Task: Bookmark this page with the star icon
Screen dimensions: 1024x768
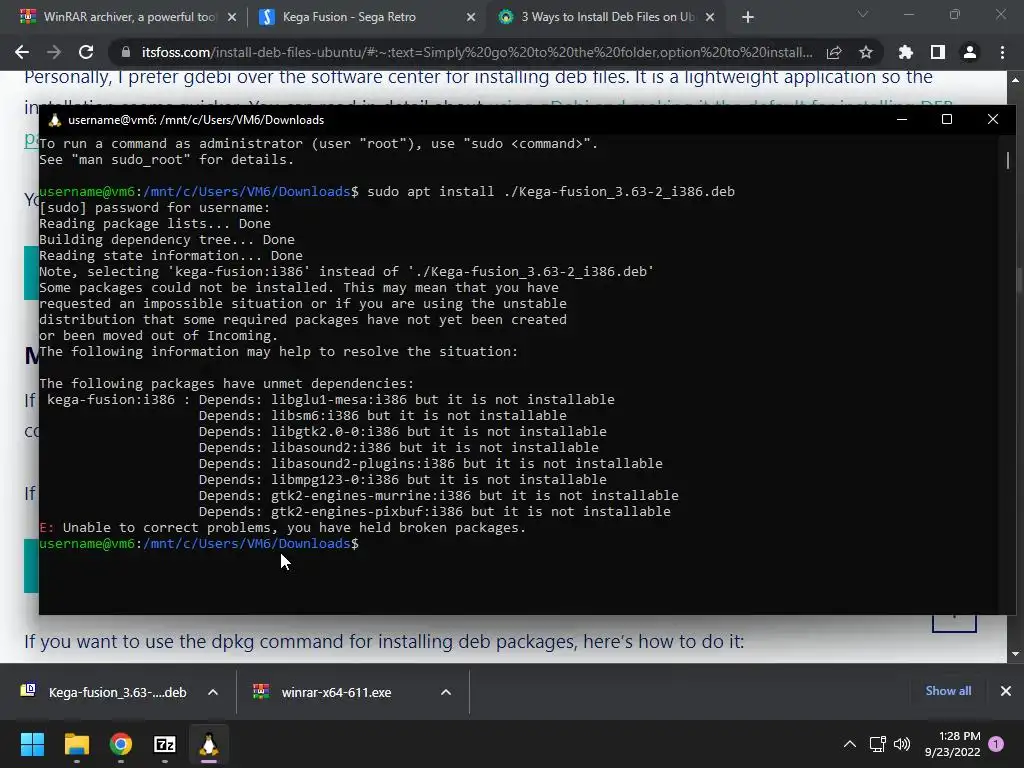Action: (866, 52)
